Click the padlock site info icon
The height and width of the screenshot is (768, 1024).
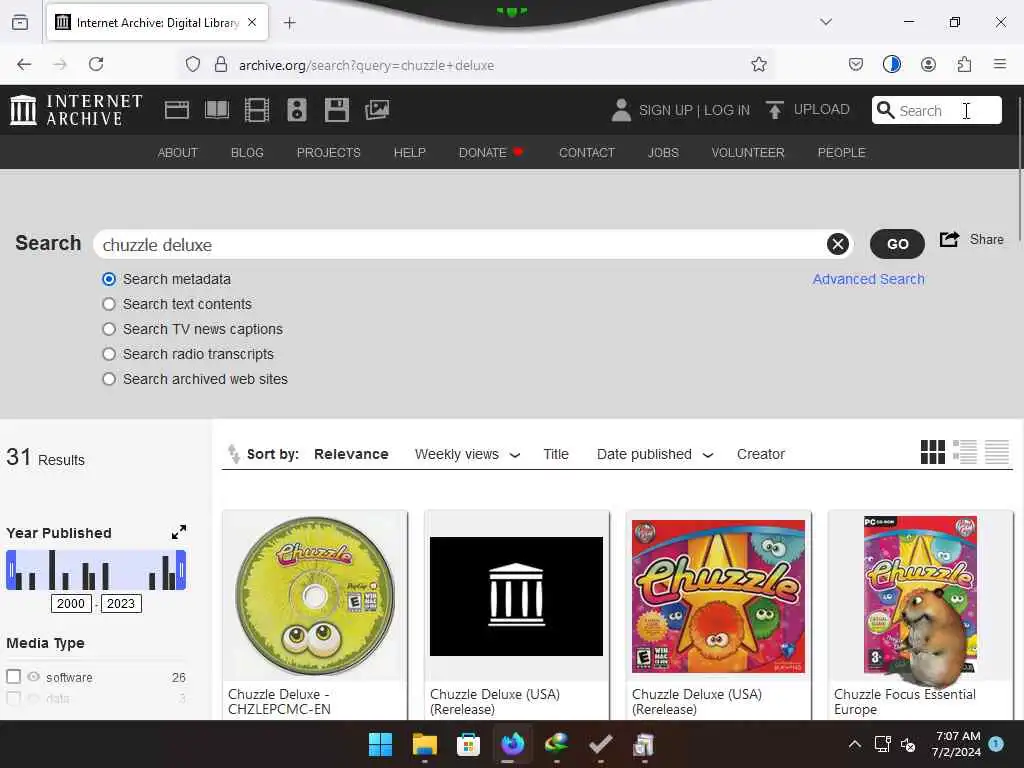tap(221, 65)
